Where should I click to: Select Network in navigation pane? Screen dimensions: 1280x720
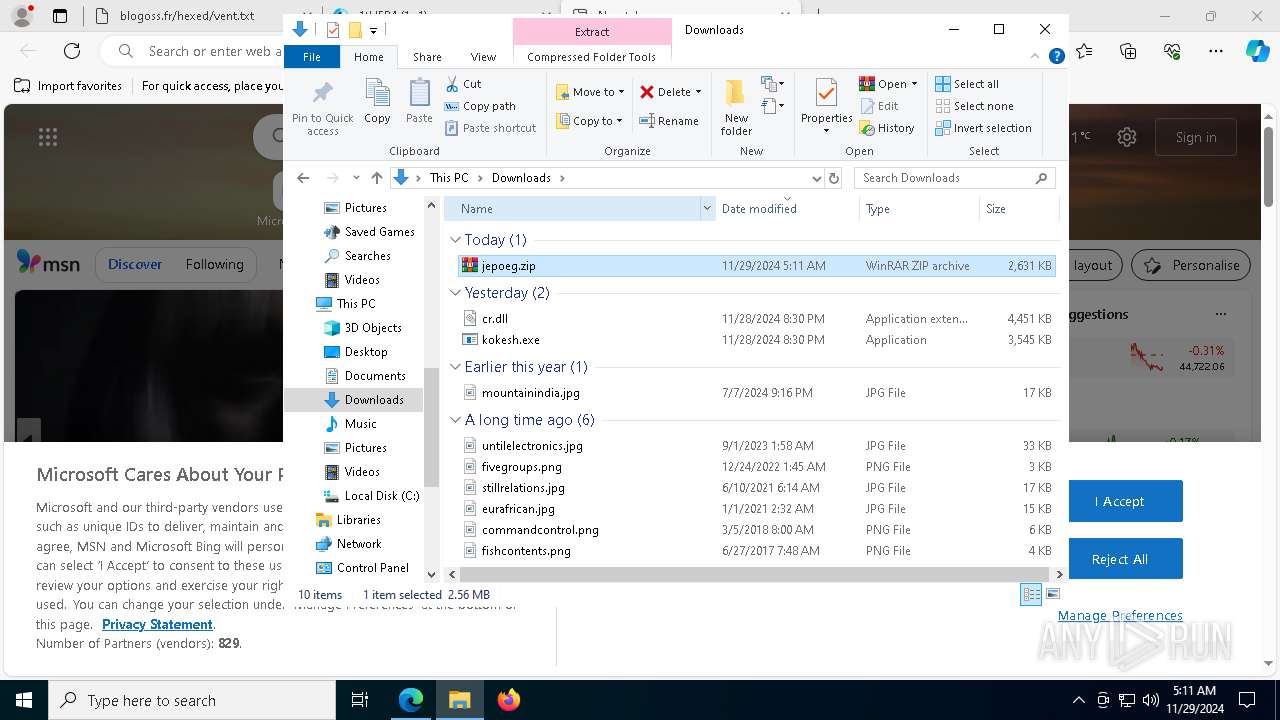(349, 544)
